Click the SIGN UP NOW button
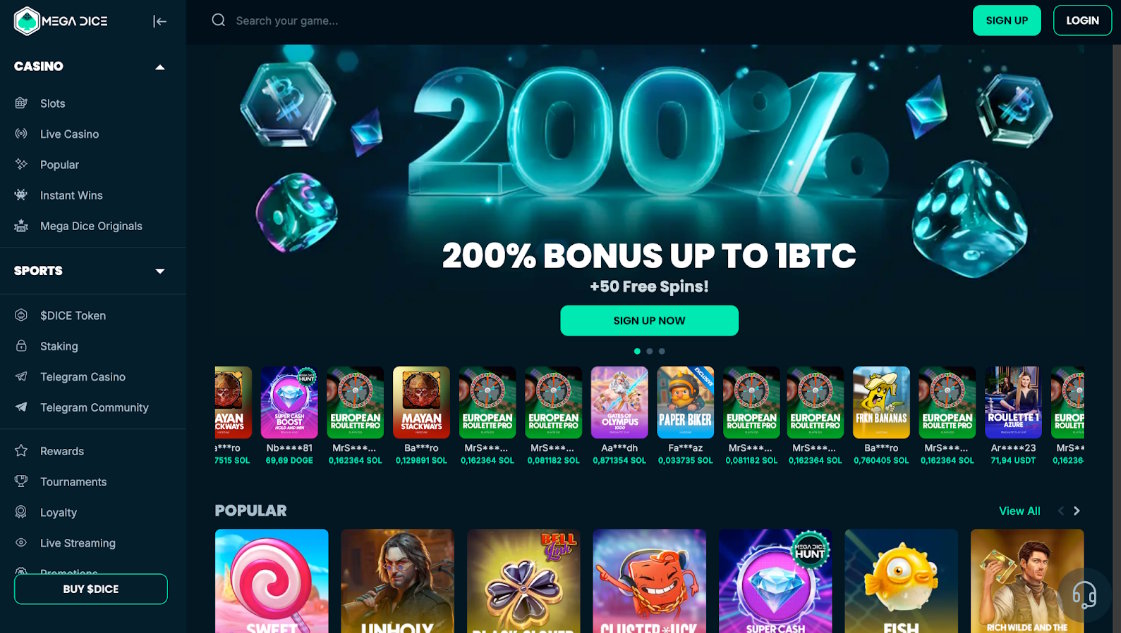Screen dimensions: 1121x633 649,320
